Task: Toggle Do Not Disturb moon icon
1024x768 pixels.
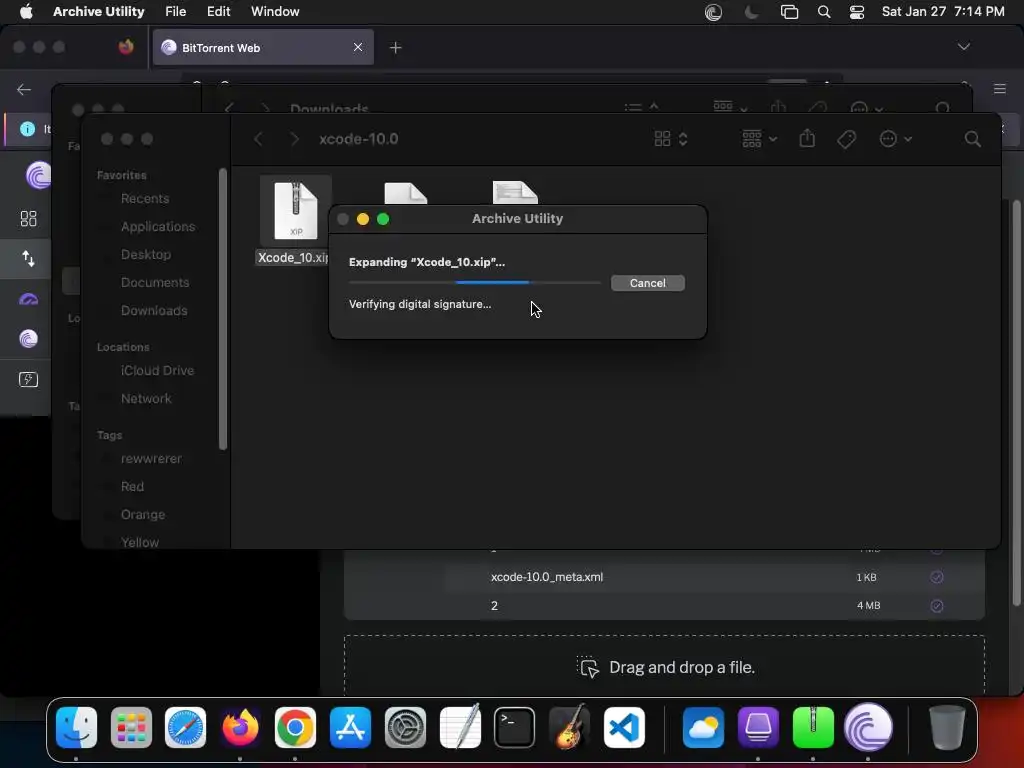Action: [752, 12]
